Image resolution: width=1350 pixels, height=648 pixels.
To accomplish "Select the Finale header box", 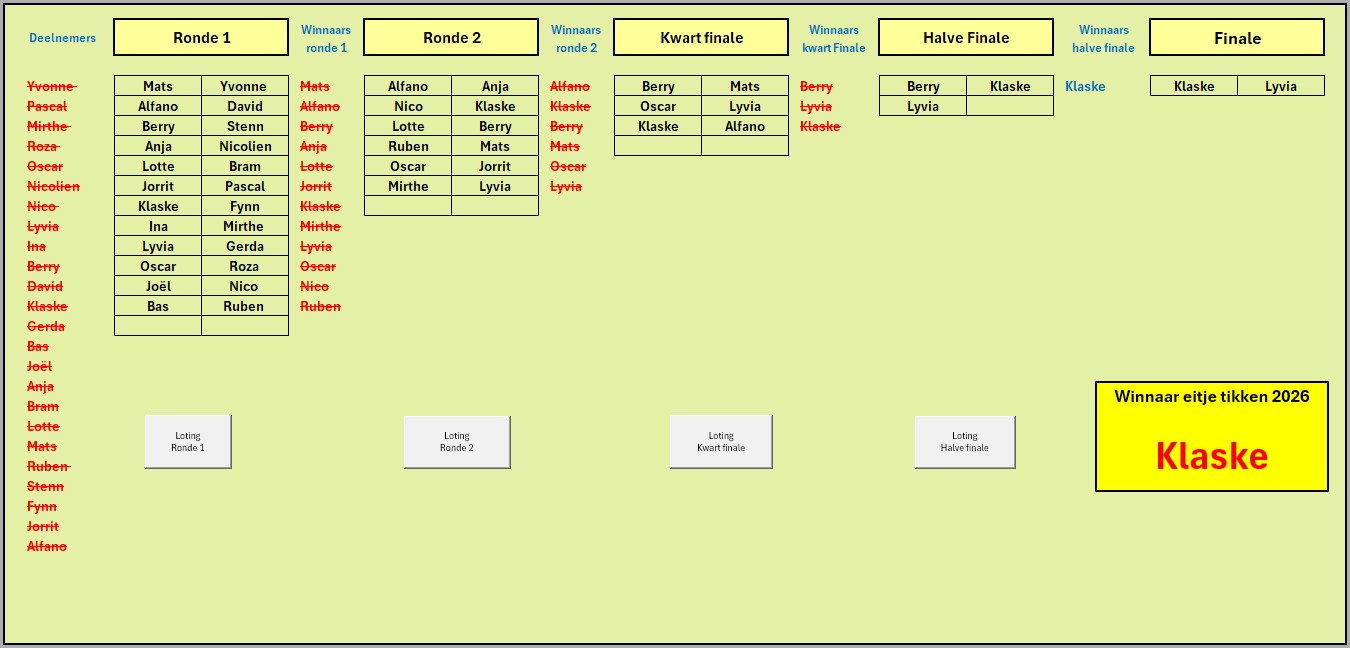I will (1236, 38).
